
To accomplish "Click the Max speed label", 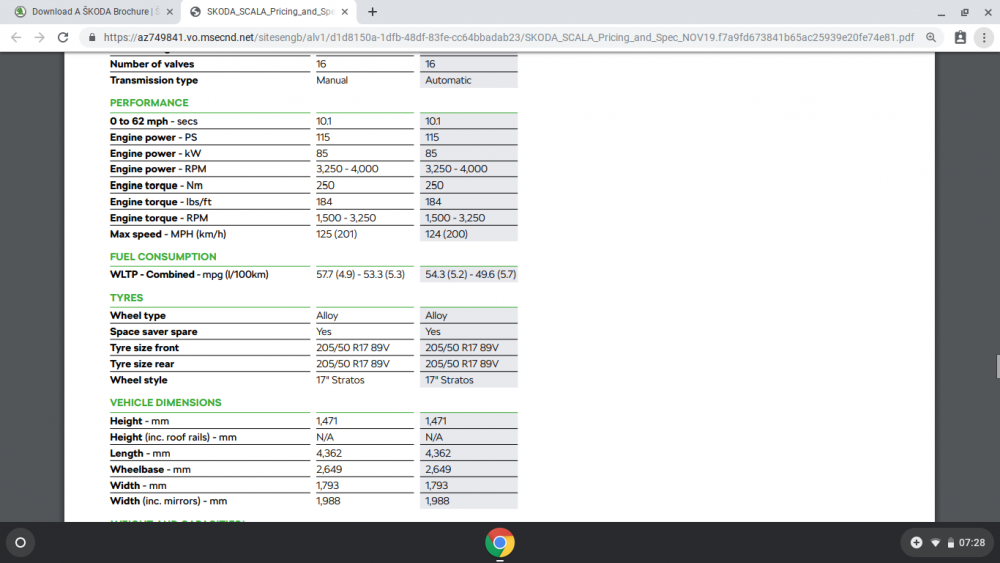I will (168, 234).
